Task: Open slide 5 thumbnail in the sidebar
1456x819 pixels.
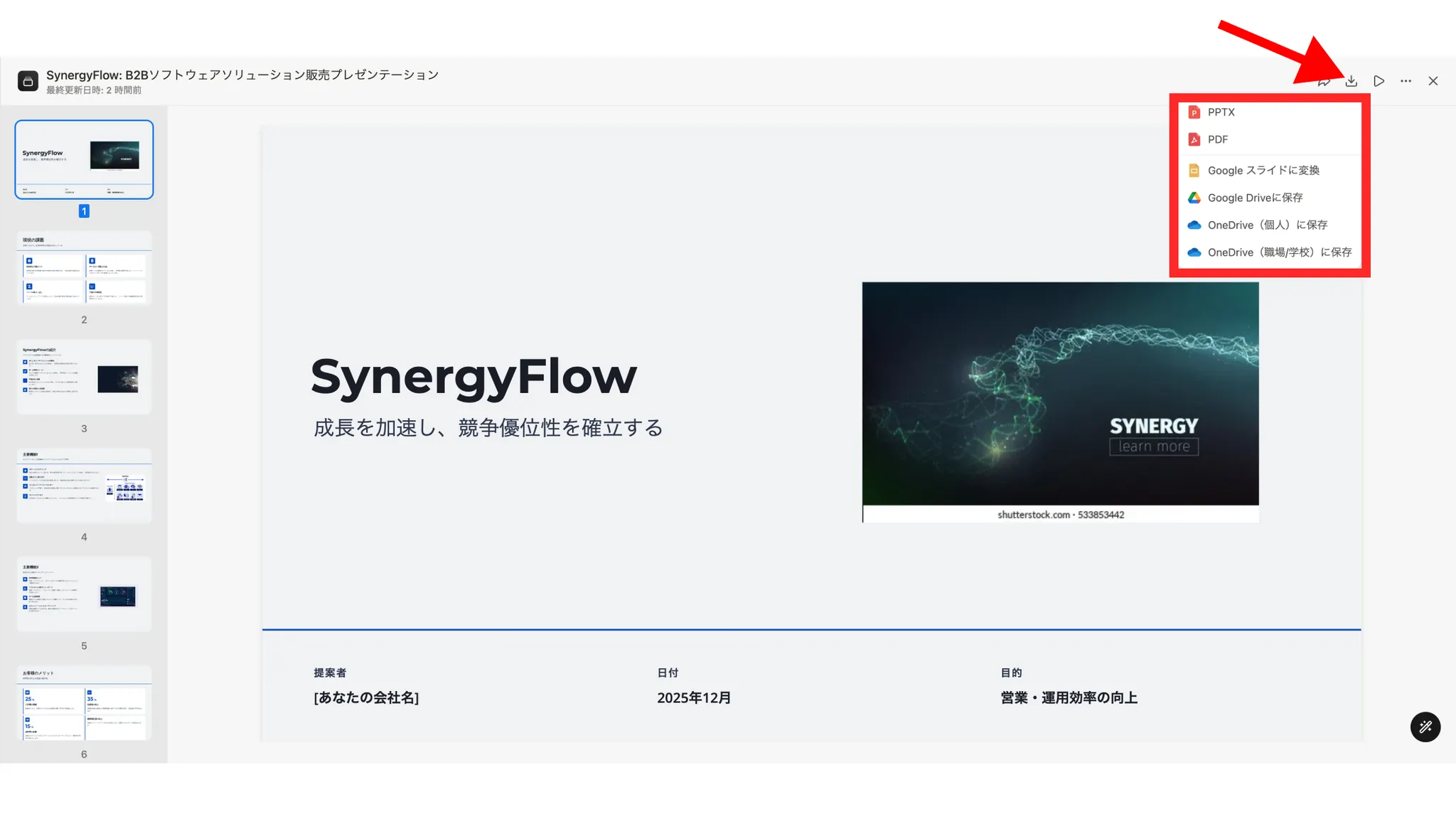Action: pos(84,594)
